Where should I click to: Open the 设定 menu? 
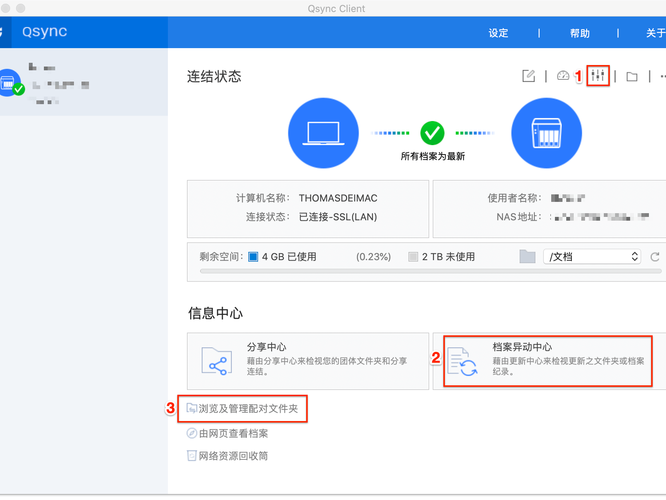pos(498,33)
